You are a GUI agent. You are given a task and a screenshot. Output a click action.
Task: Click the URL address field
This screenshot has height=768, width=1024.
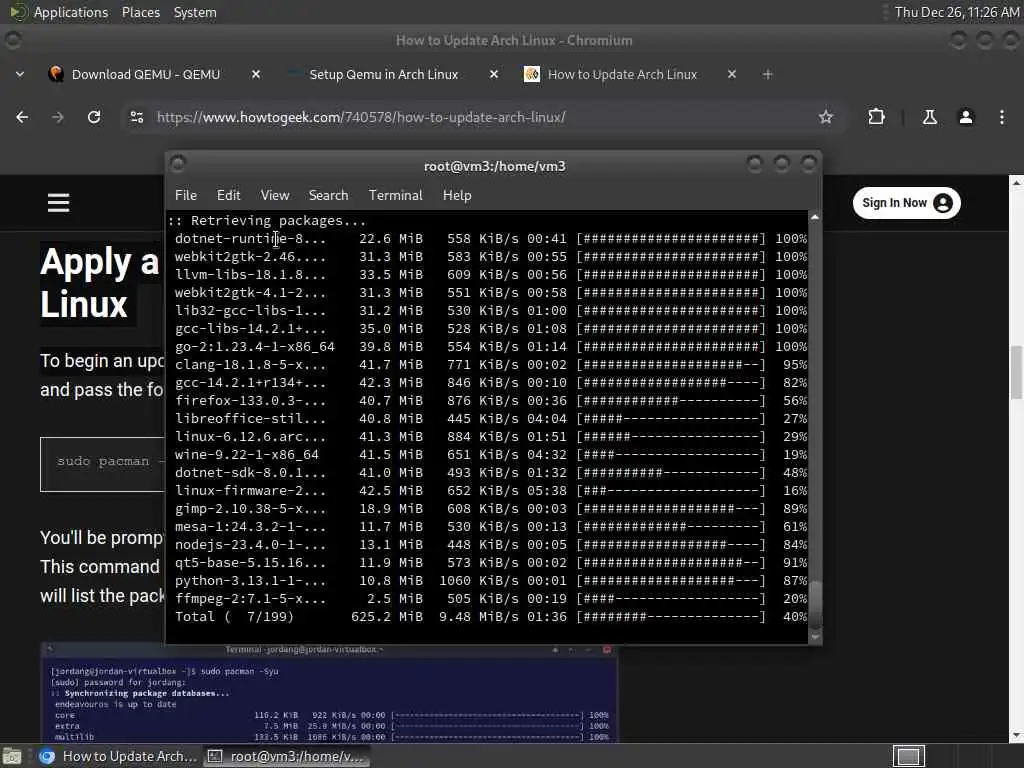[483, 117]
